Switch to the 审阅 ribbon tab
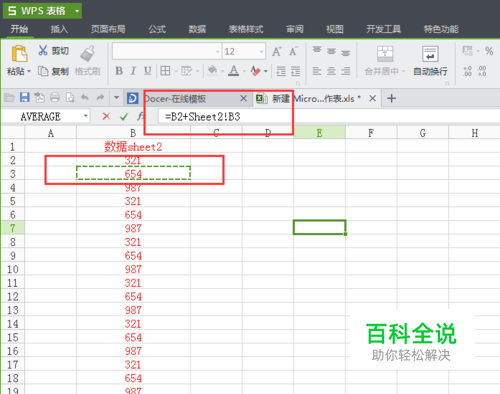Viewport: 500px width, 394px height. [295, 29]
